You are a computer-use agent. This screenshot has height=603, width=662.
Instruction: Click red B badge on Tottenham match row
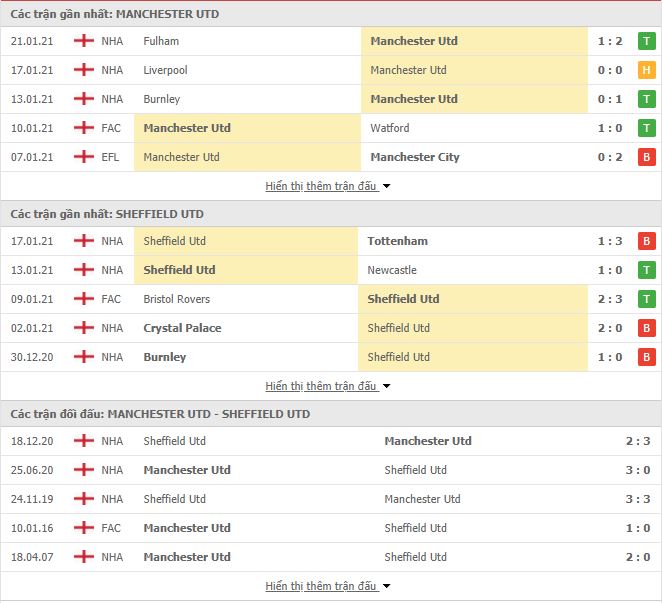[x=646, y=241]
